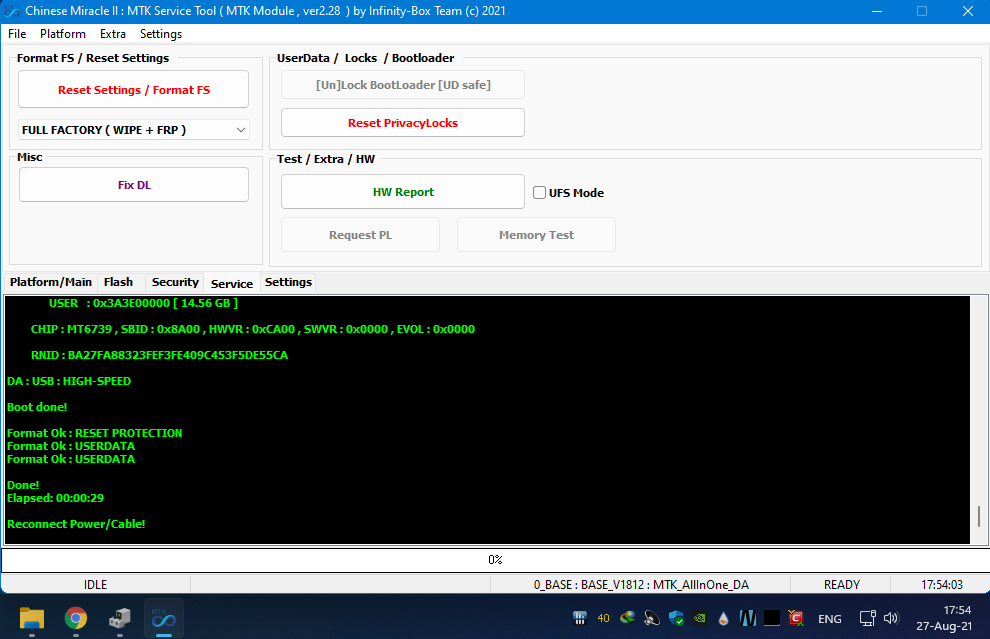Viewport: 990px width, 639px height.
Task: Click the Reset Settings / Format FS button
Action: click(133, 90)
